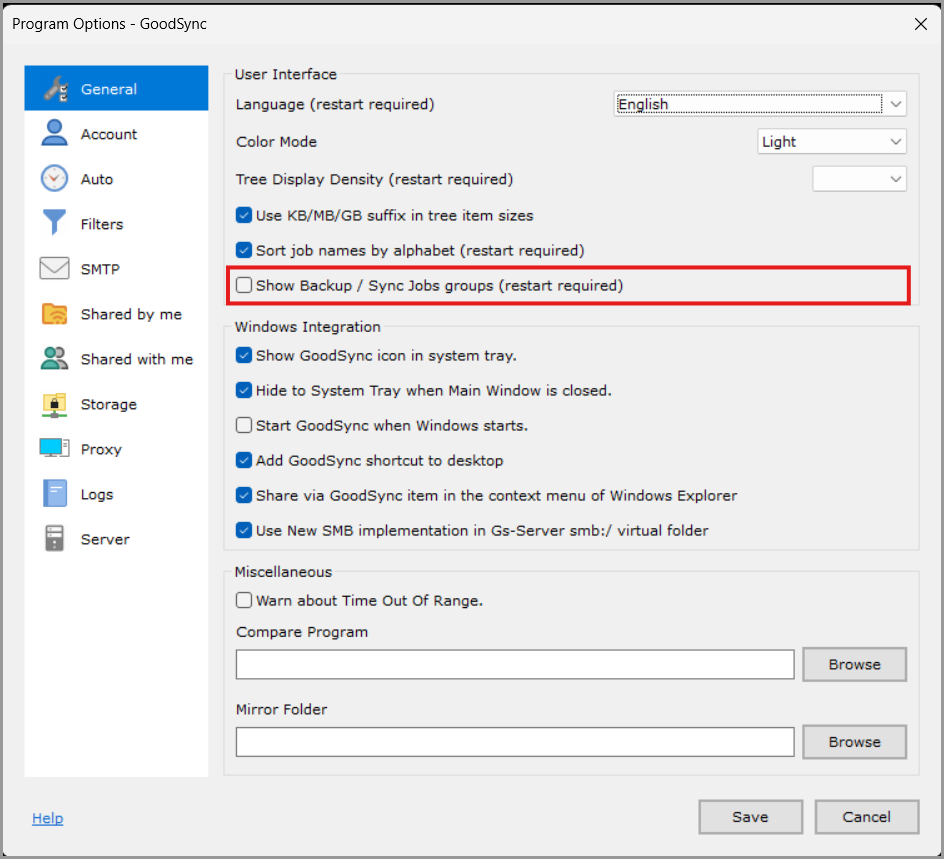Cancel the options dialog
The width and height of the screenshot is (944, 859).
point(866,817)
